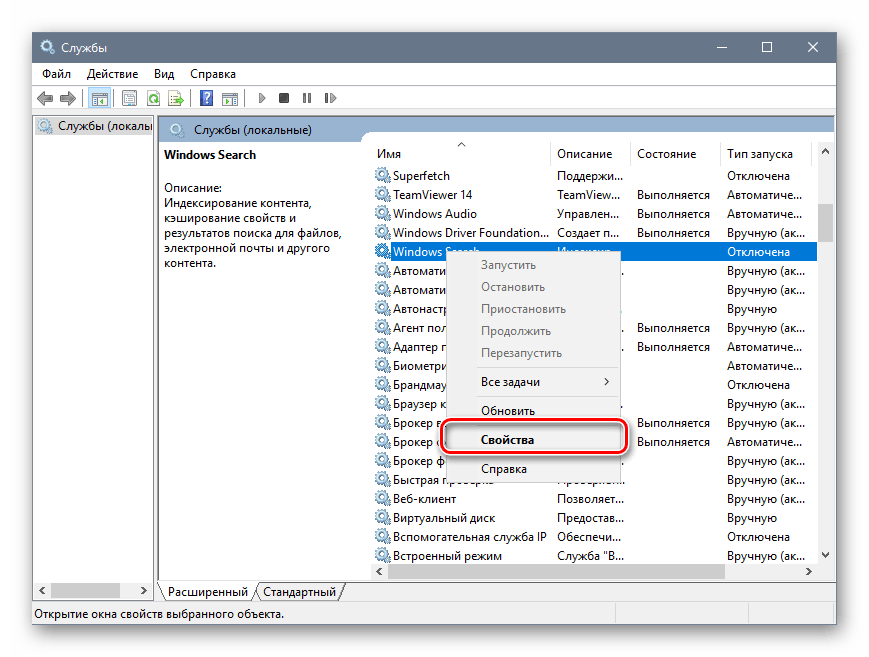Select the Веб-клиент service name
This screenshot has height=657, width=869.
(x=425, y=499)
